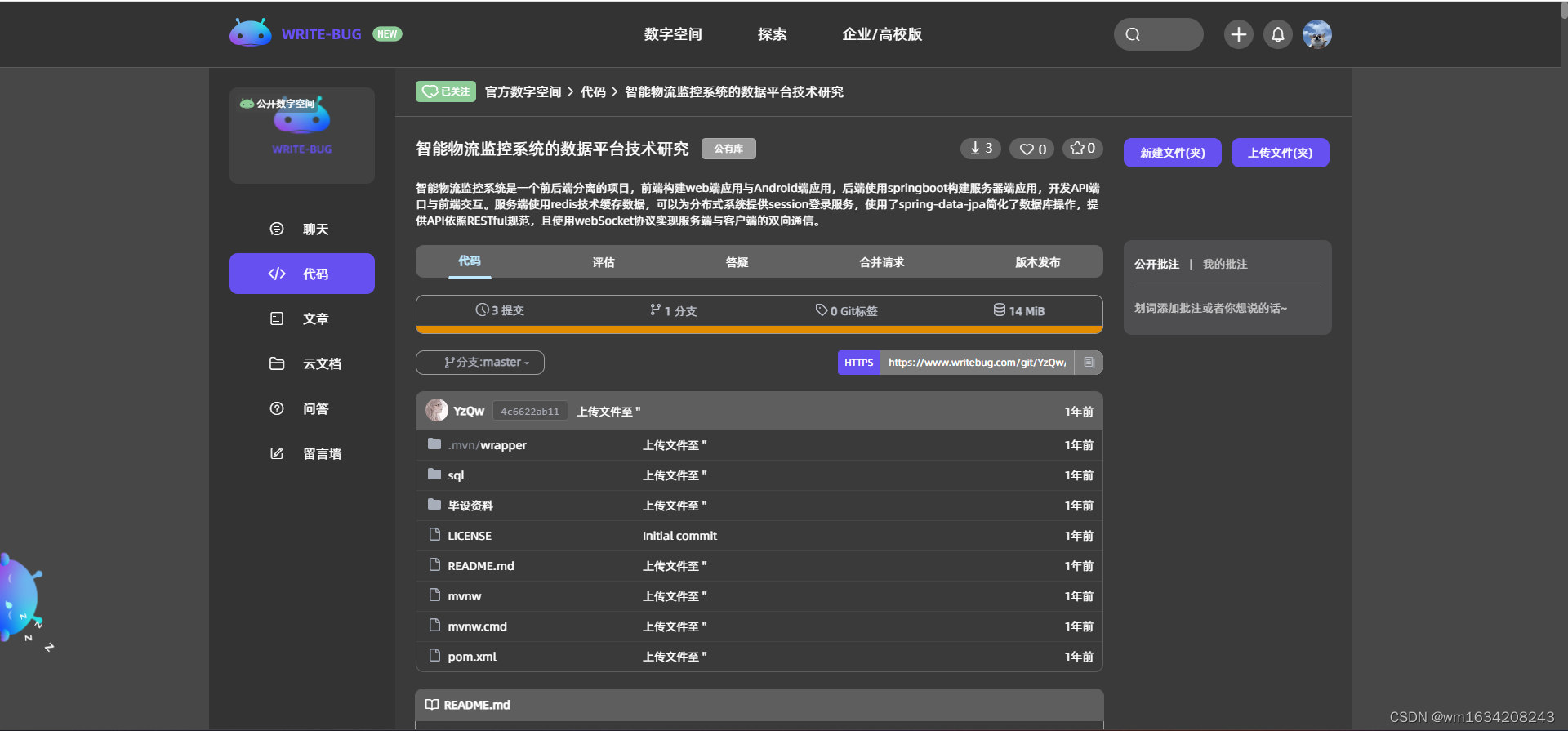Open the 数字空间 nav menu
This screenshot has width=1568, height=731.
(x=673, y=34)
